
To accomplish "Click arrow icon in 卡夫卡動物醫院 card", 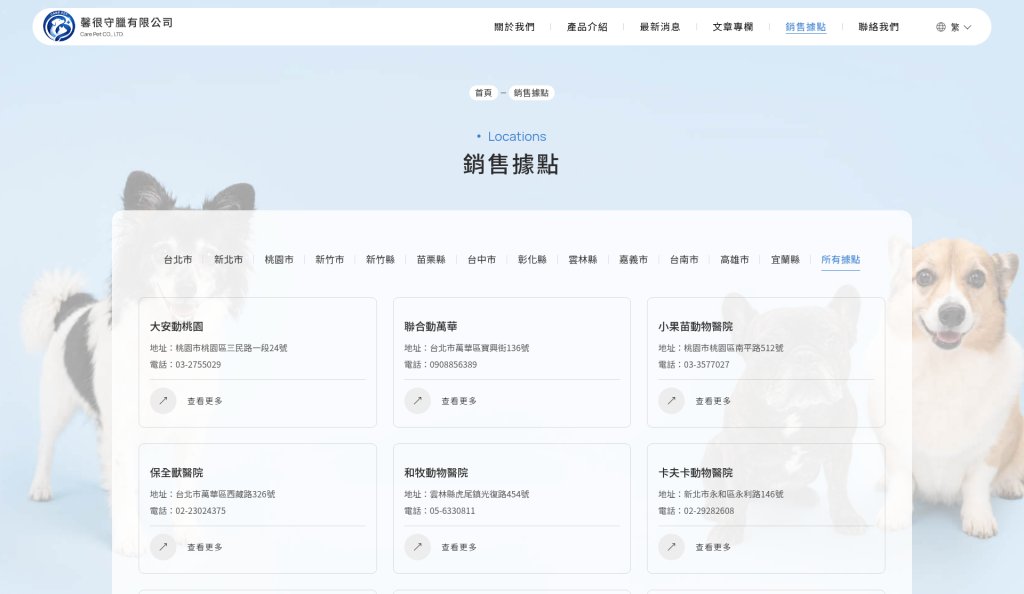I will [x=671, y=547].
